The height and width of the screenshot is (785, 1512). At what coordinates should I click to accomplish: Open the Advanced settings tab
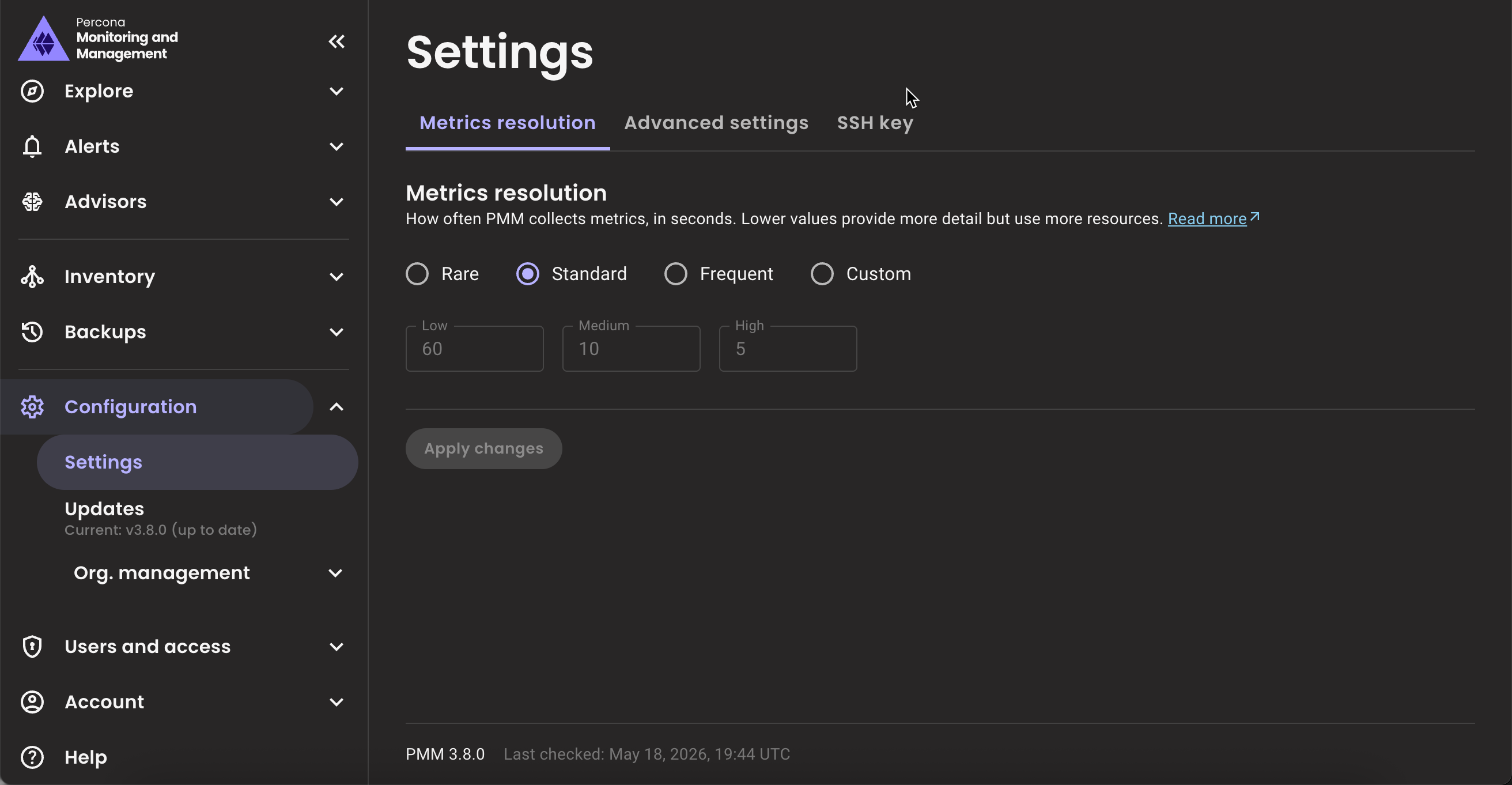pos(716,123)
